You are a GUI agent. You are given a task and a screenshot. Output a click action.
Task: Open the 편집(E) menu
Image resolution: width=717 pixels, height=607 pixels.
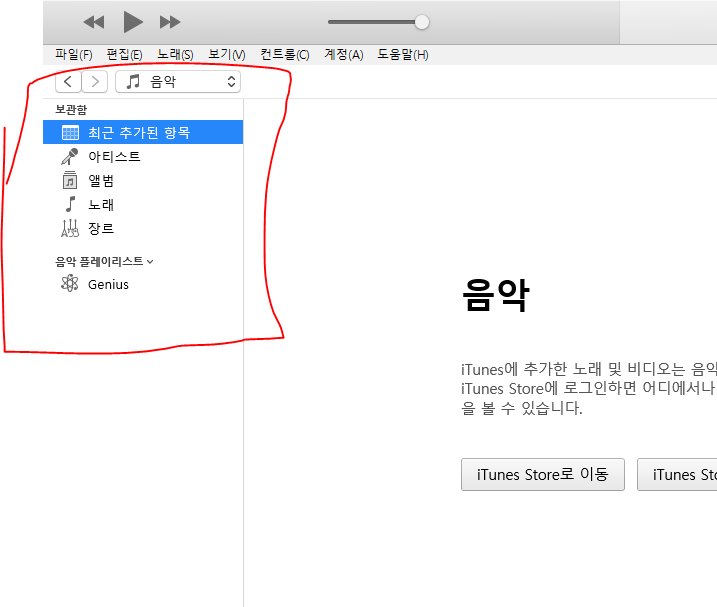124,55
